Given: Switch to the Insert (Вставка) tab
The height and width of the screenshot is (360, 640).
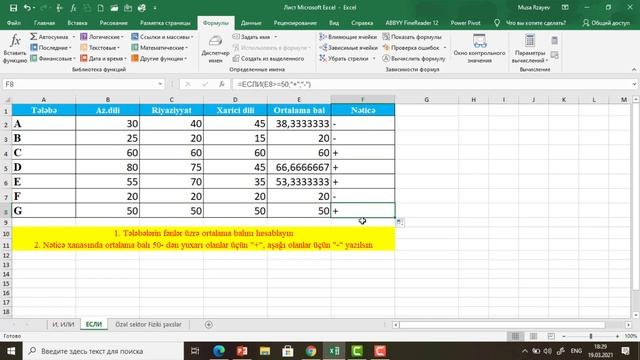Looking at the screenshot, I should point(77,23).
